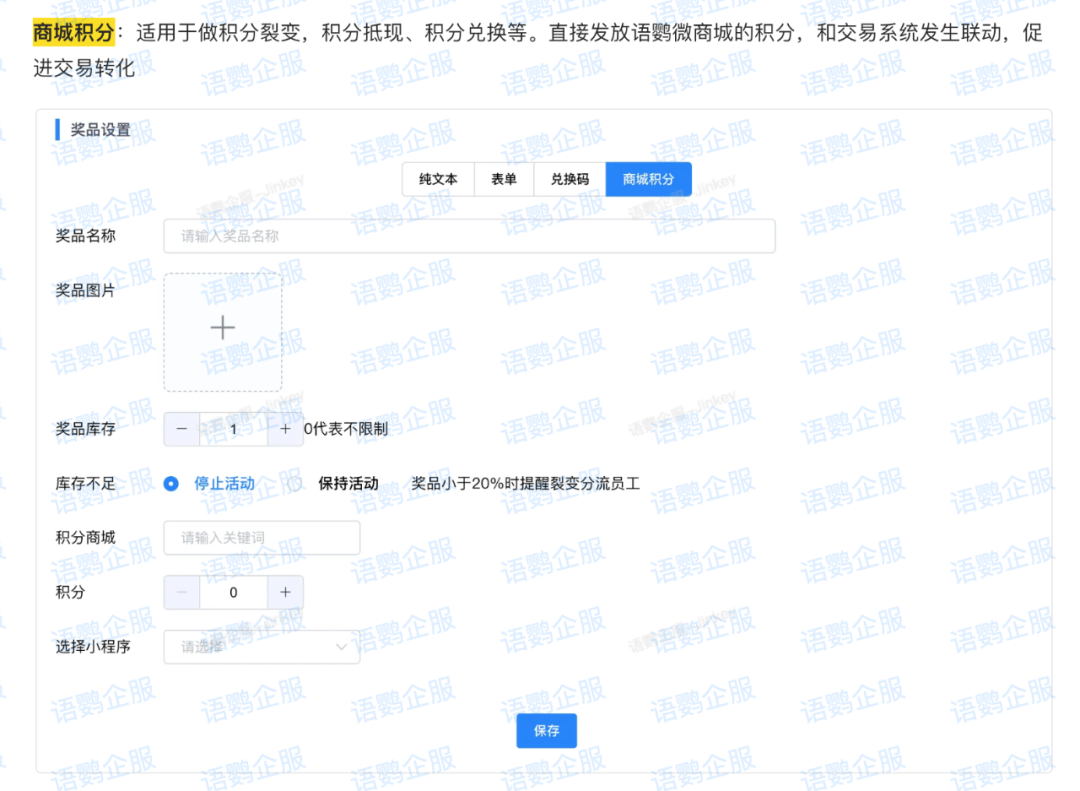The height and width of the screenshot is (791, 1080).
Task: Click the minus button for 积分
Action: (x=181, y=592)
